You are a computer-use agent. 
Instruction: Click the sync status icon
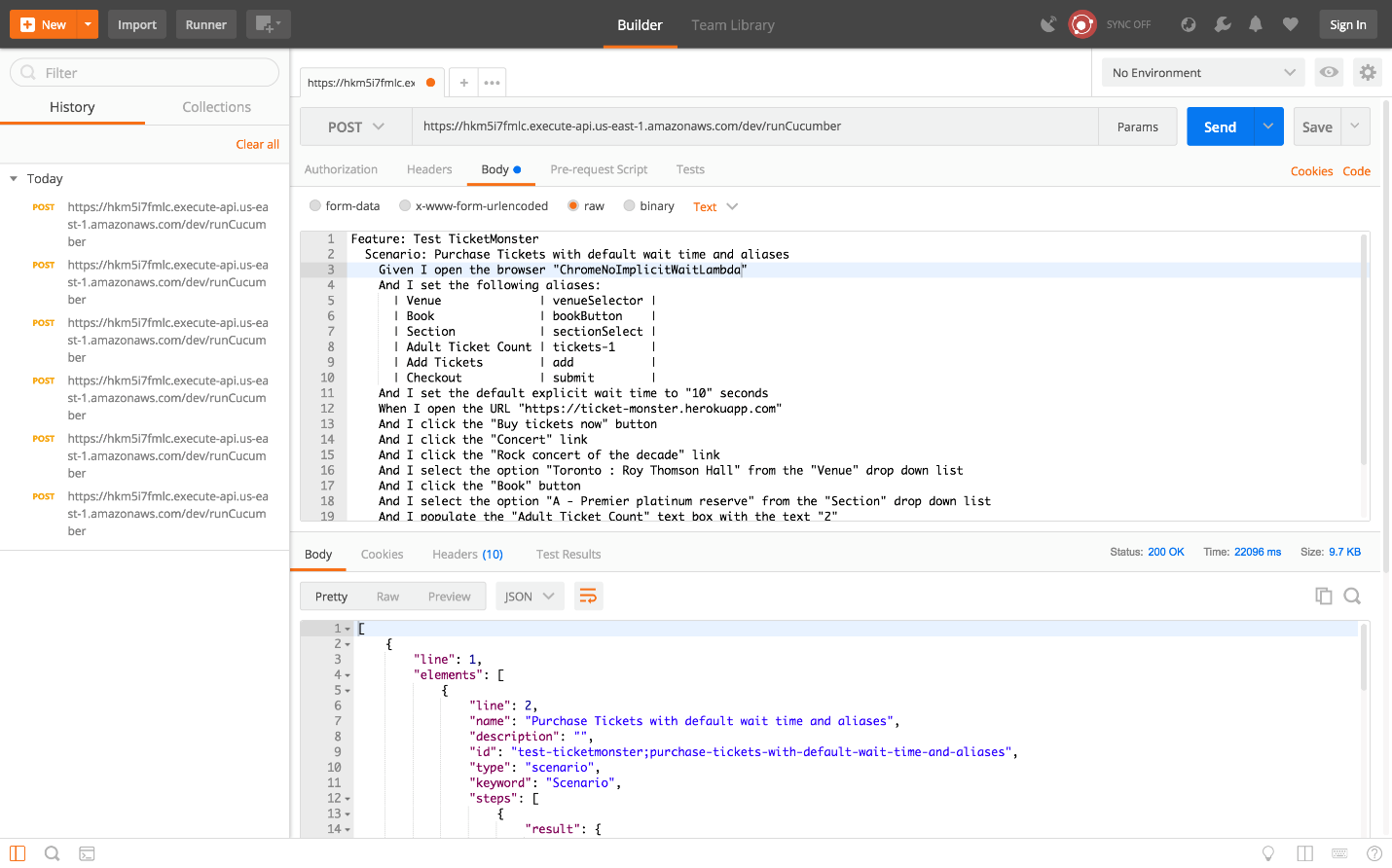click(1082, 24)
